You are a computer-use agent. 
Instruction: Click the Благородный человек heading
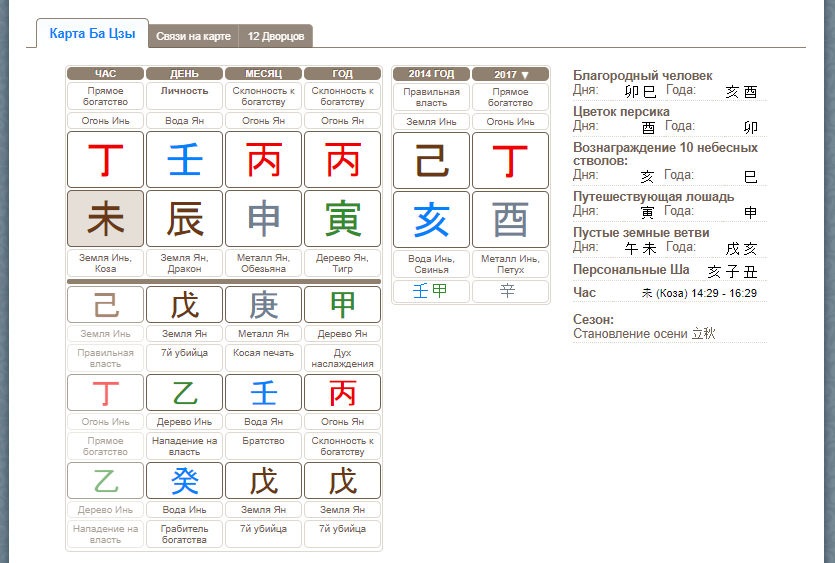pos(642,76)
